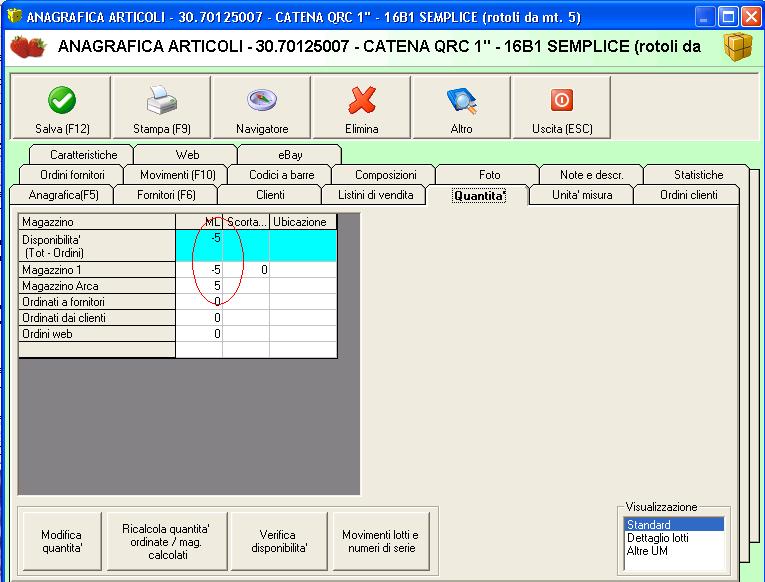Select Dettaglio lotti in Visualizzazione list
Viewport: 765px width, 582px height.
673,538
